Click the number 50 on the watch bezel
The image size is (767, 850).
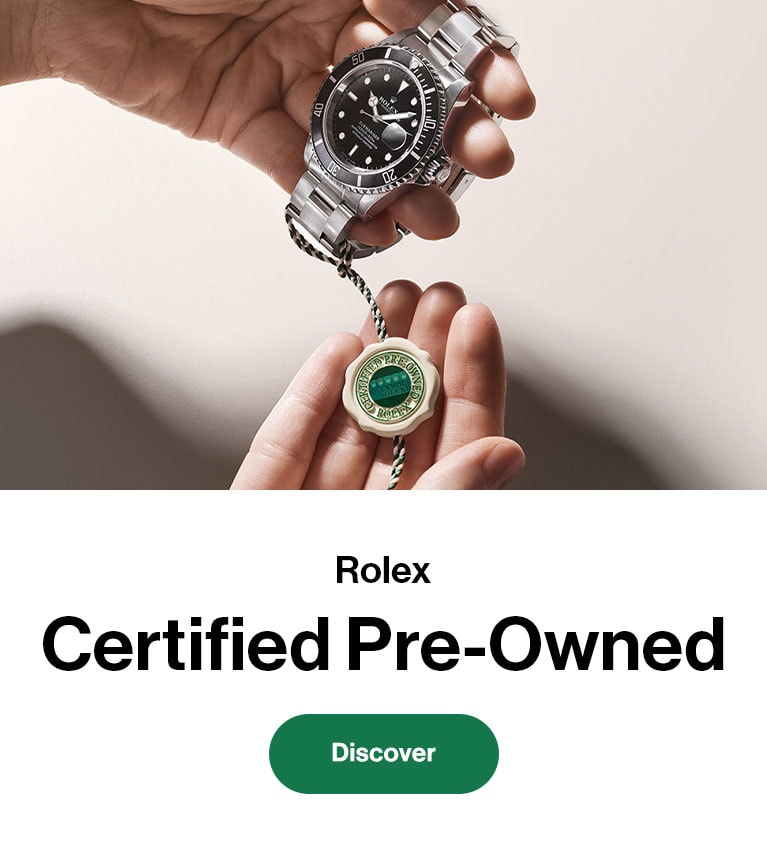(x=358, y=59)
